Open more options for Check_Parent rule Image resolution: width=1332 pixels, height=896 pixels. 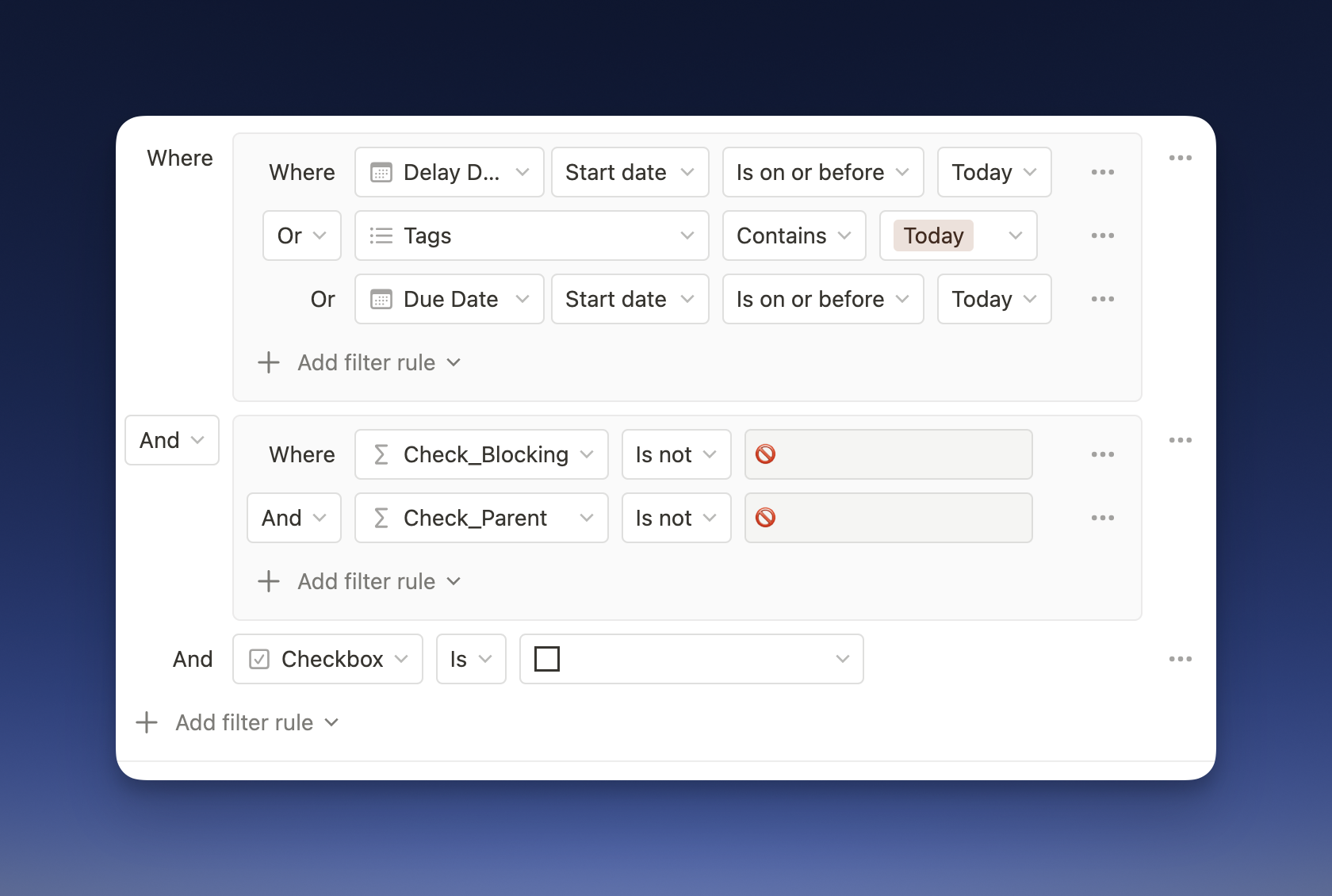tap(1102, 518)
